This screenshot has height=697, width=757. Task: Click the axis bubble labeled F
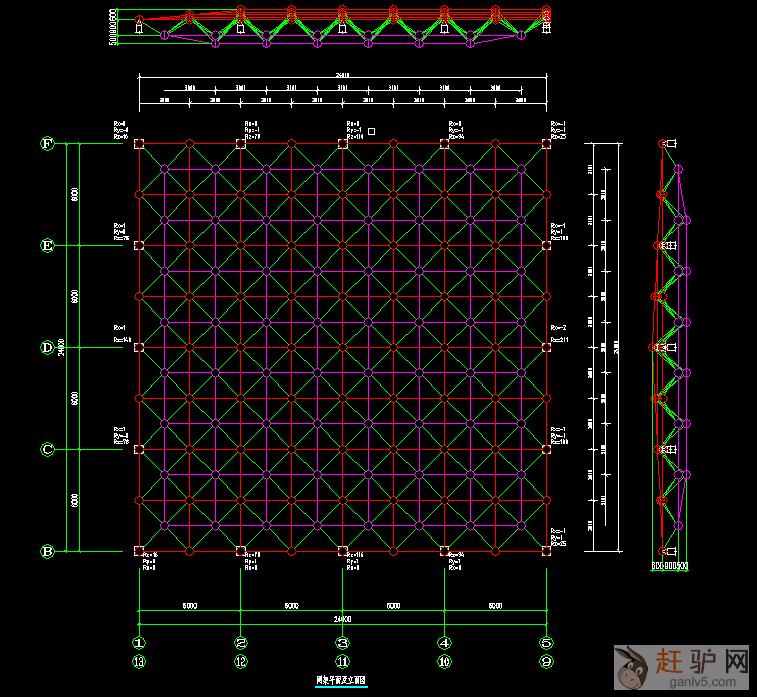click(46, 143)
